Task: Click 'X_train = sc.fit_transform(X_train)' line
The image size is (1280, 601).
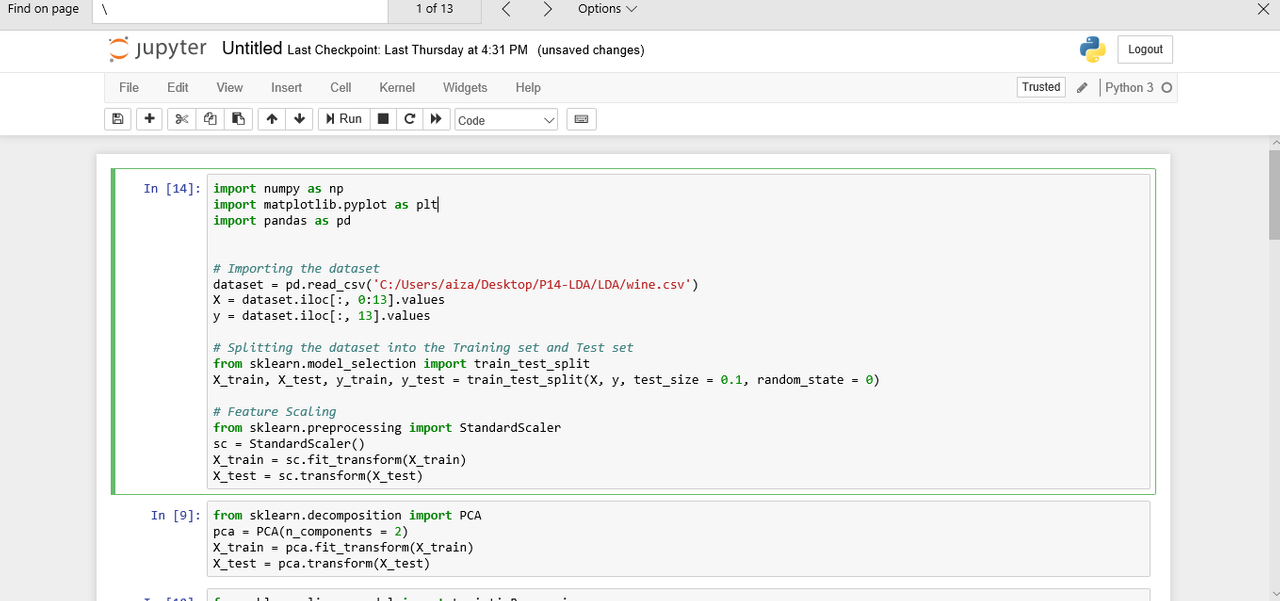Action: 339,459
